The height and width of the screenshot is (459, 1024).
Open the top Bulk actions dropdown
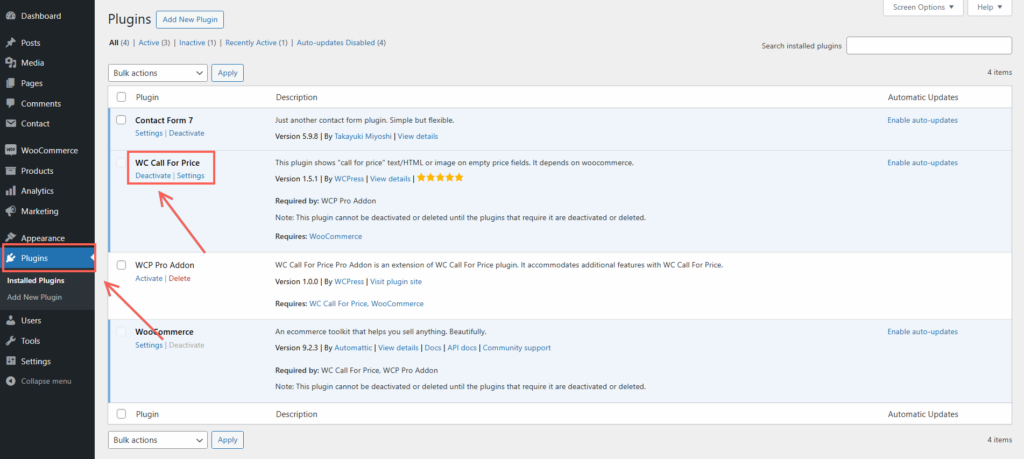pos(157,73)
